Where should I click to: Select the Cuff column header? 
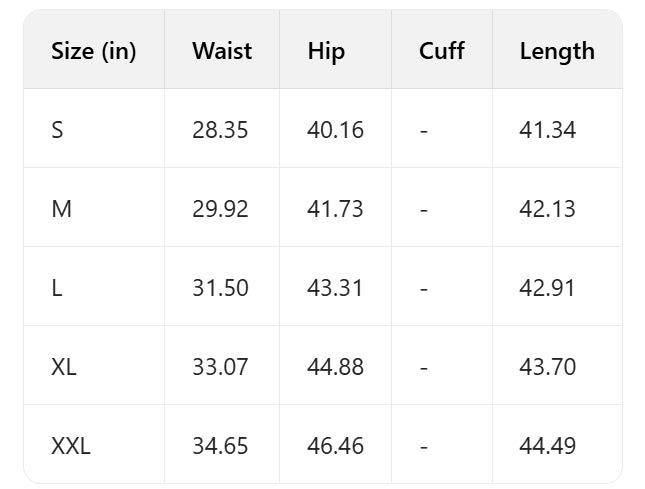[442, 51]
